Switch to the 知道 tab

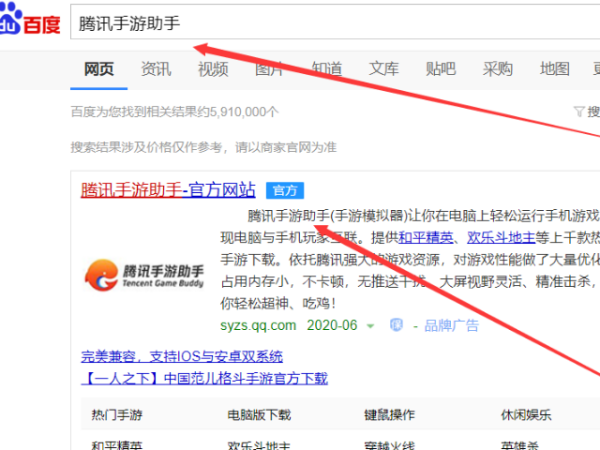[x=327, y=69]
